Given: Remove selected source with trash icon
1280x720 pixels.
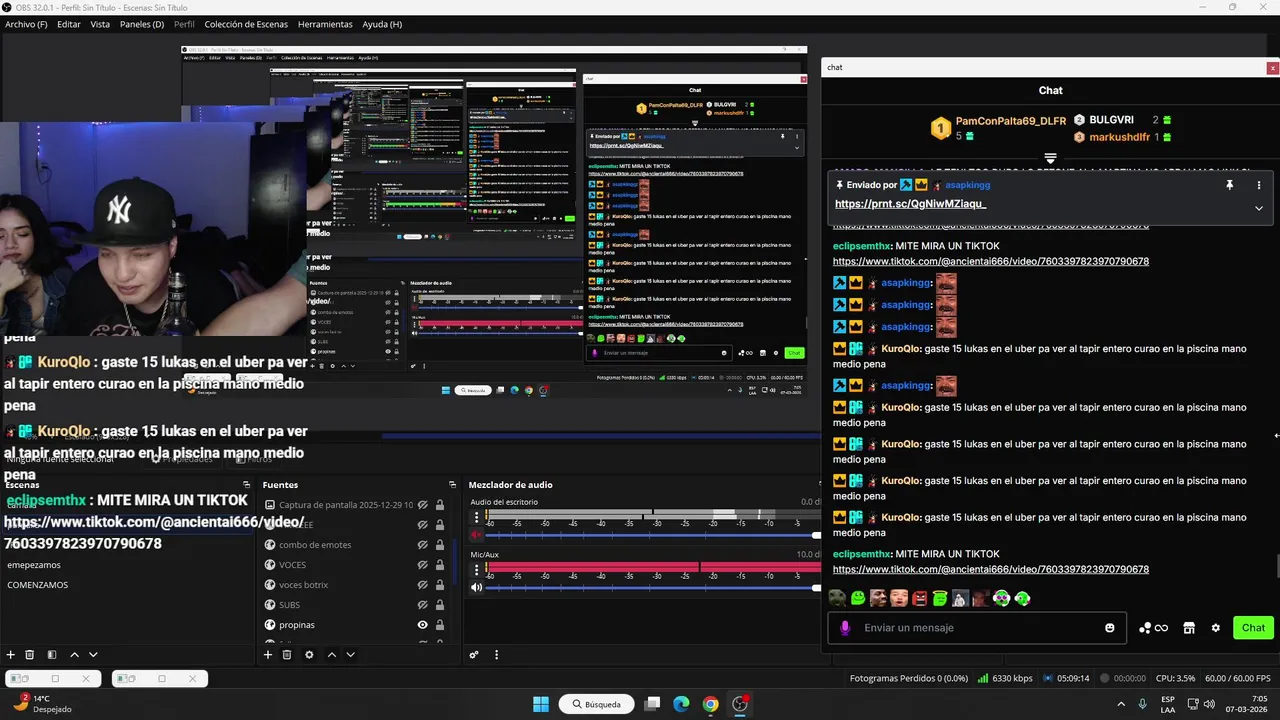Looking at the screenshot, I should [287, 654].
